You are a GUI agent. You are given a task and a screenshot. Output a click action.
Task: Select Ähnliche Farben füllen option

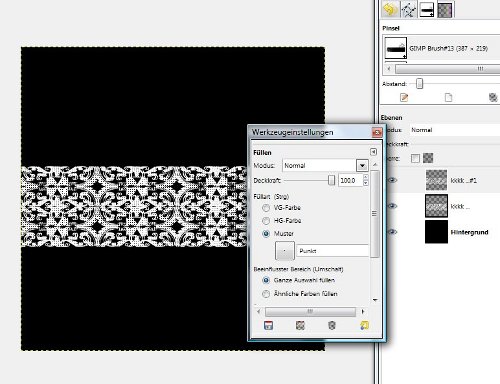coord(266,294)
